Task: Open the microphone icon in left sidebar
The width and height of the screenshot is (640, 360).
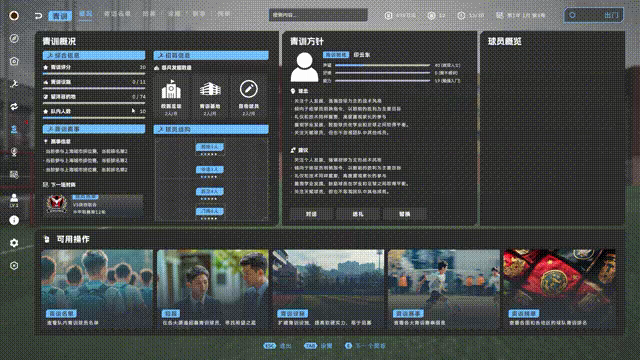Action: pyautogui.click(x=14, y=152)
